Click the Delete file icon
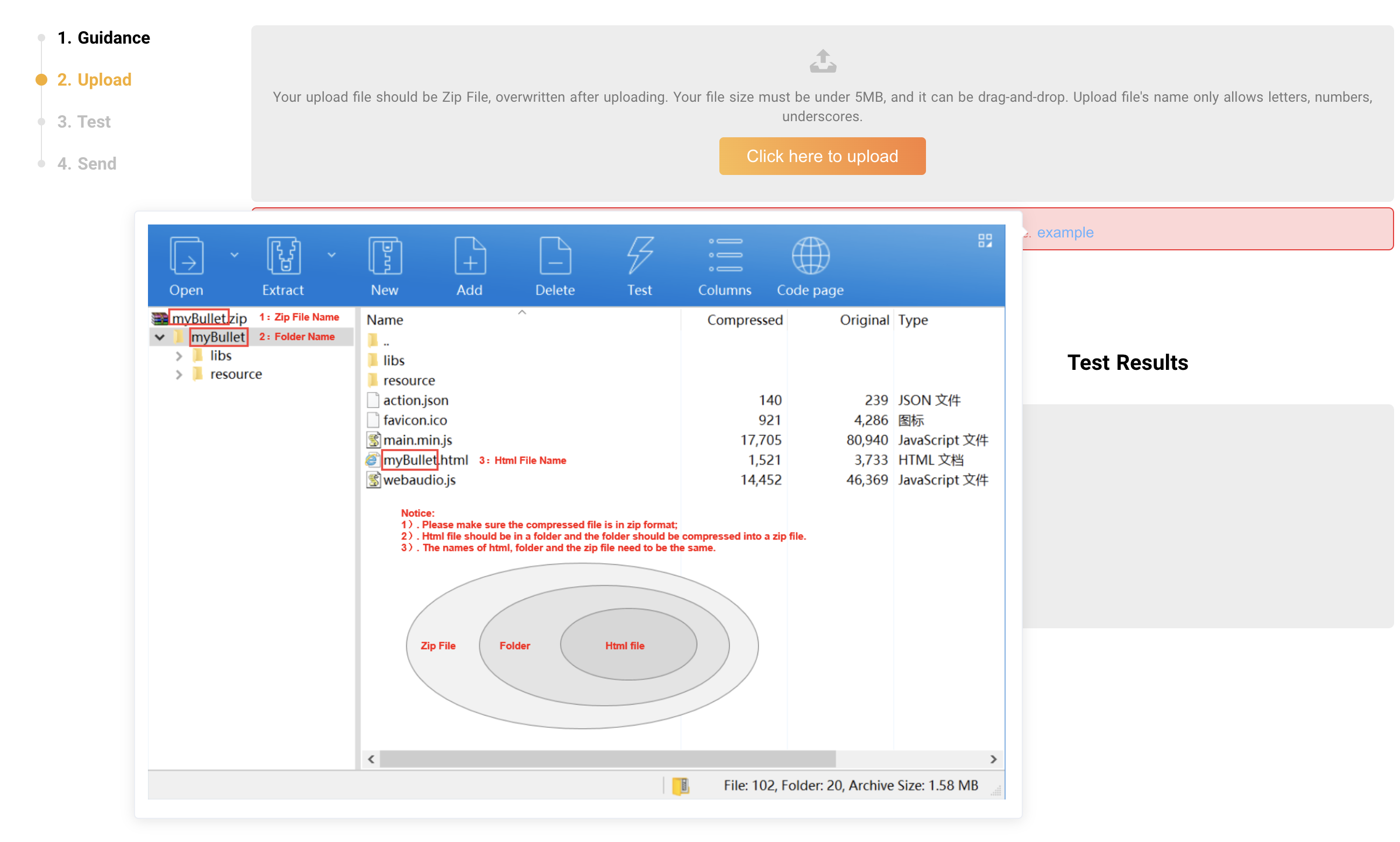1400x842 pixels. [x=555, y=256]
